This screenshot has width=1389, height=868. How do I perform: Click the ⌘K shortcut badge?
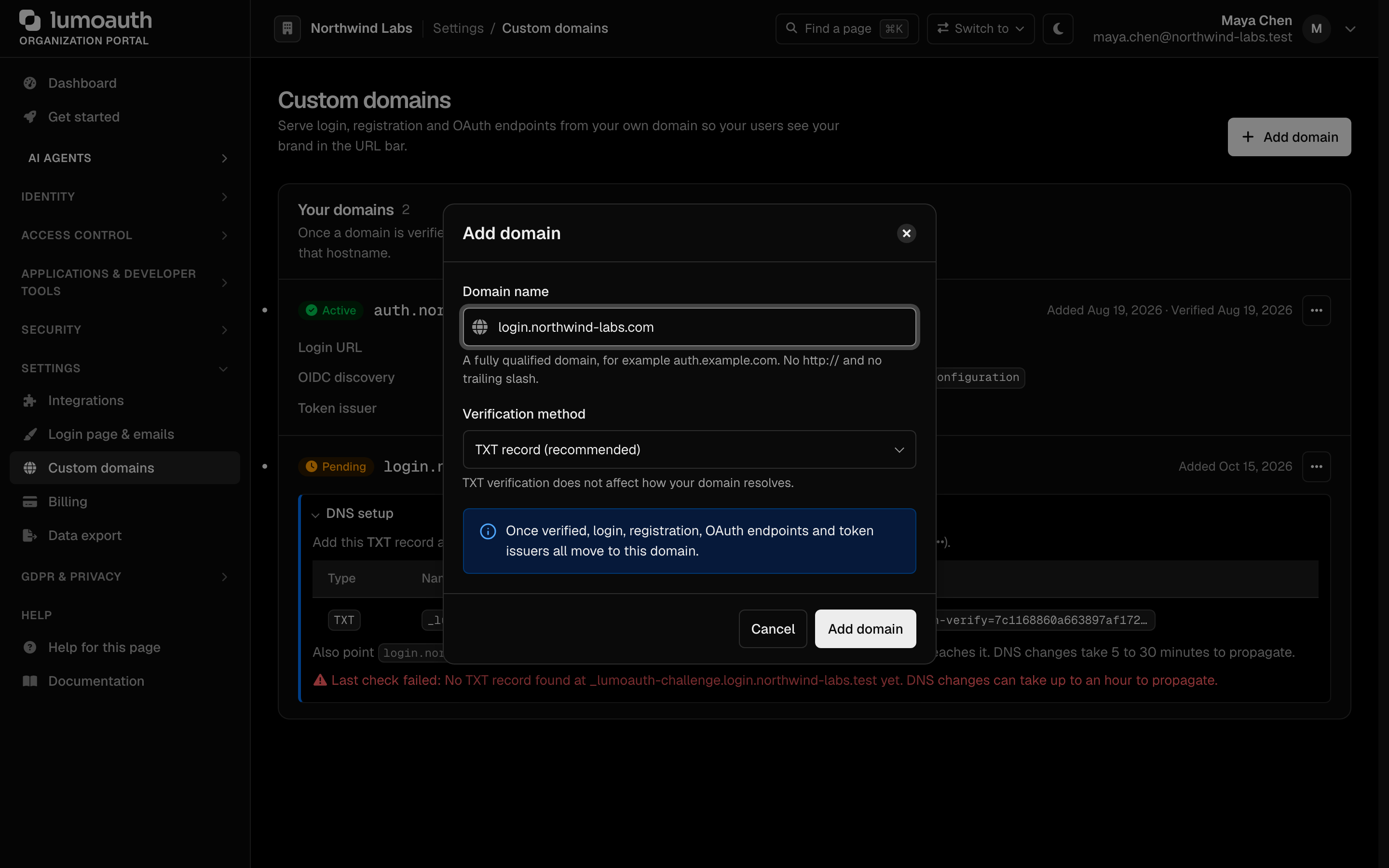click(x=894, y=29)
